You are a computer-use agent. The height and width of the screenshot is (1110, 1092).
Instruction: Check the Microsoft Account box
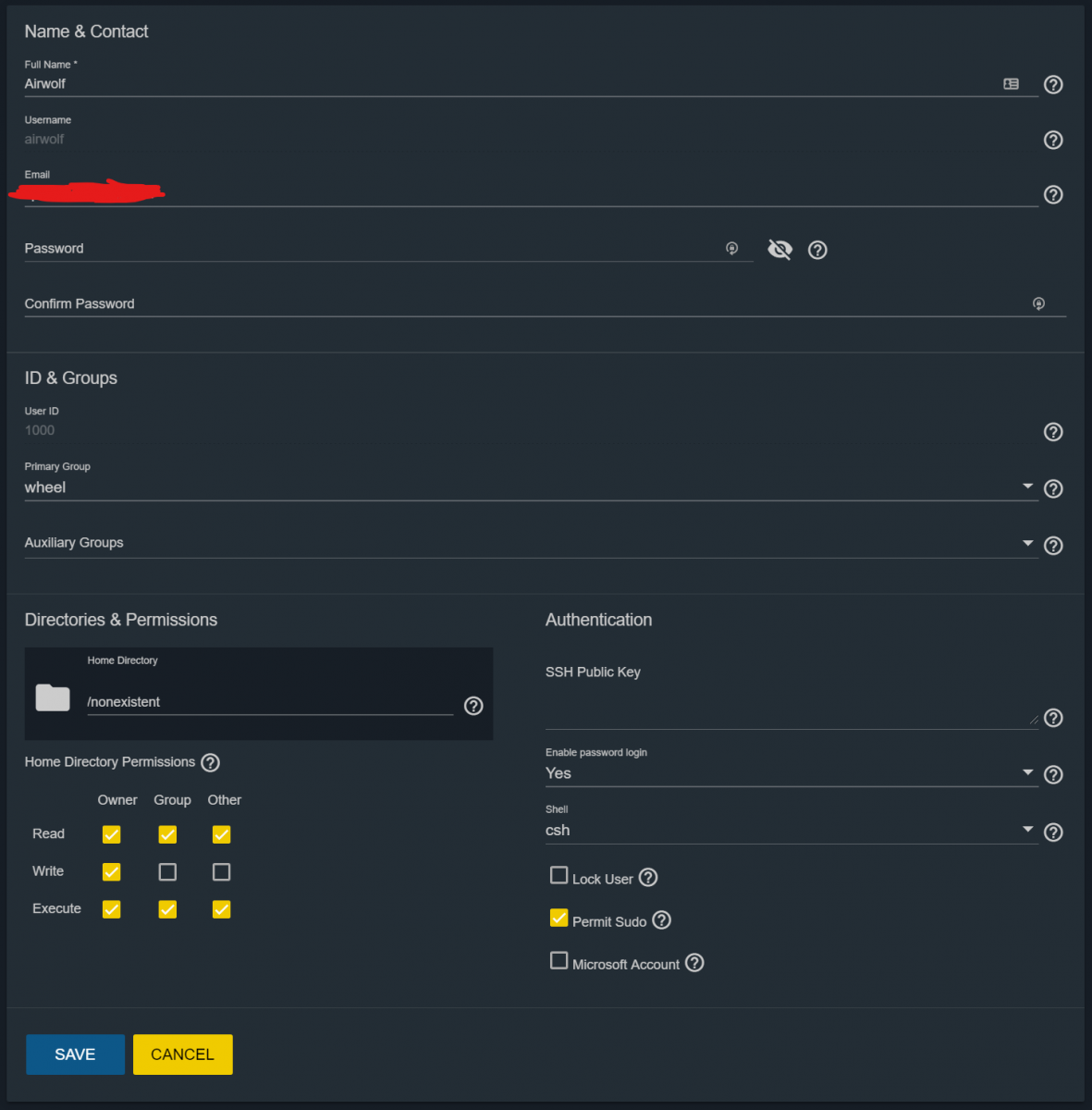(x=558, y=960)
